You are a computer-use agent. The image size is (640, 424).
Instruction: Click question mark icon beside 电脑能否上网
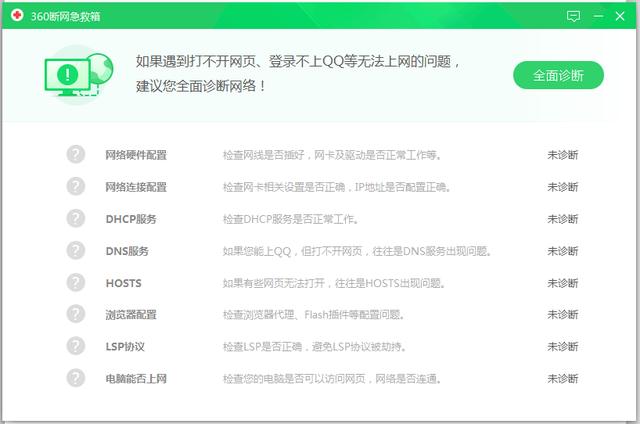(76, 378)
